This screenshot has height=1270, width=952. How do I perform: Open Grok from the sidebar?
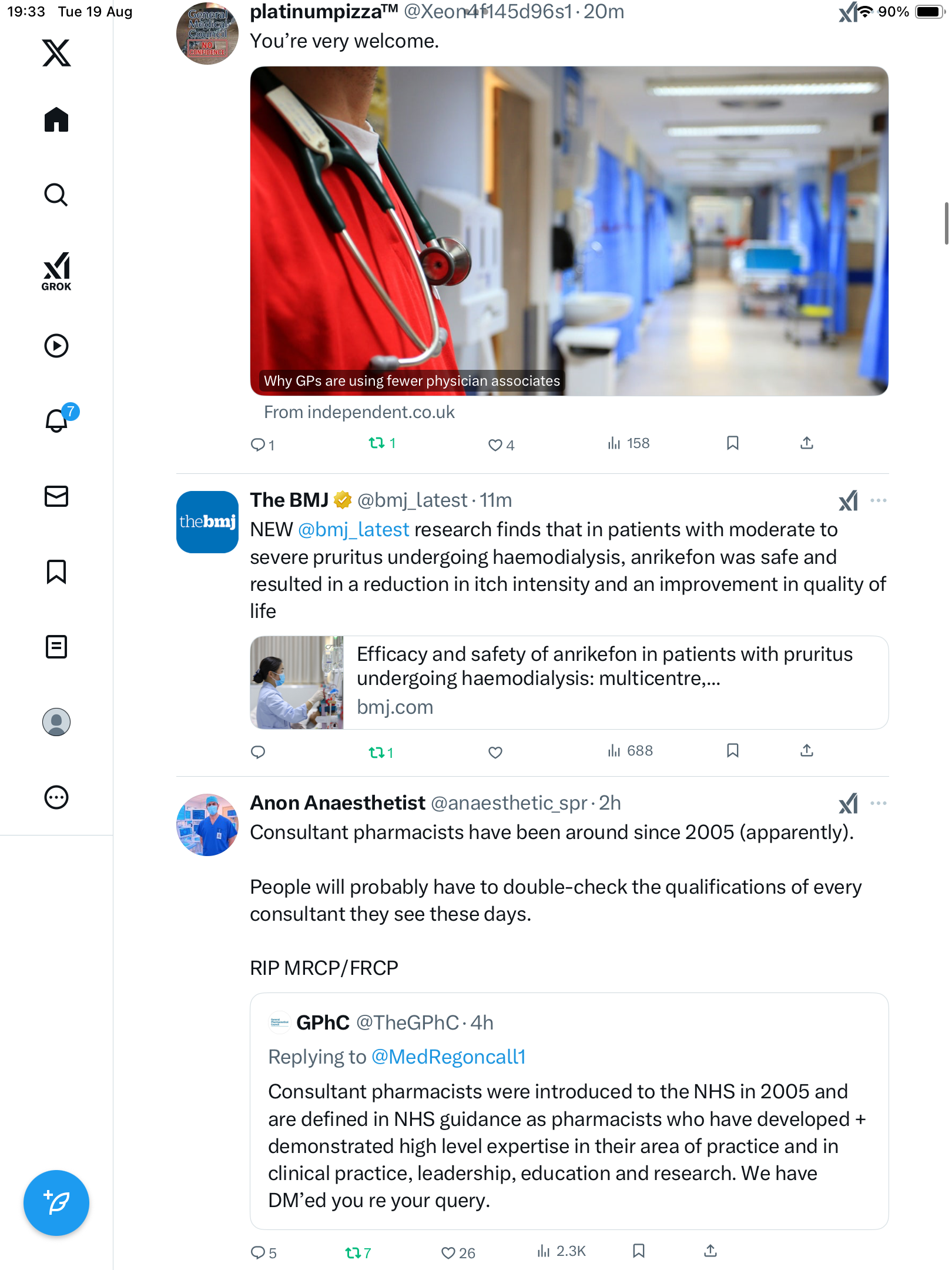[56, 271]
